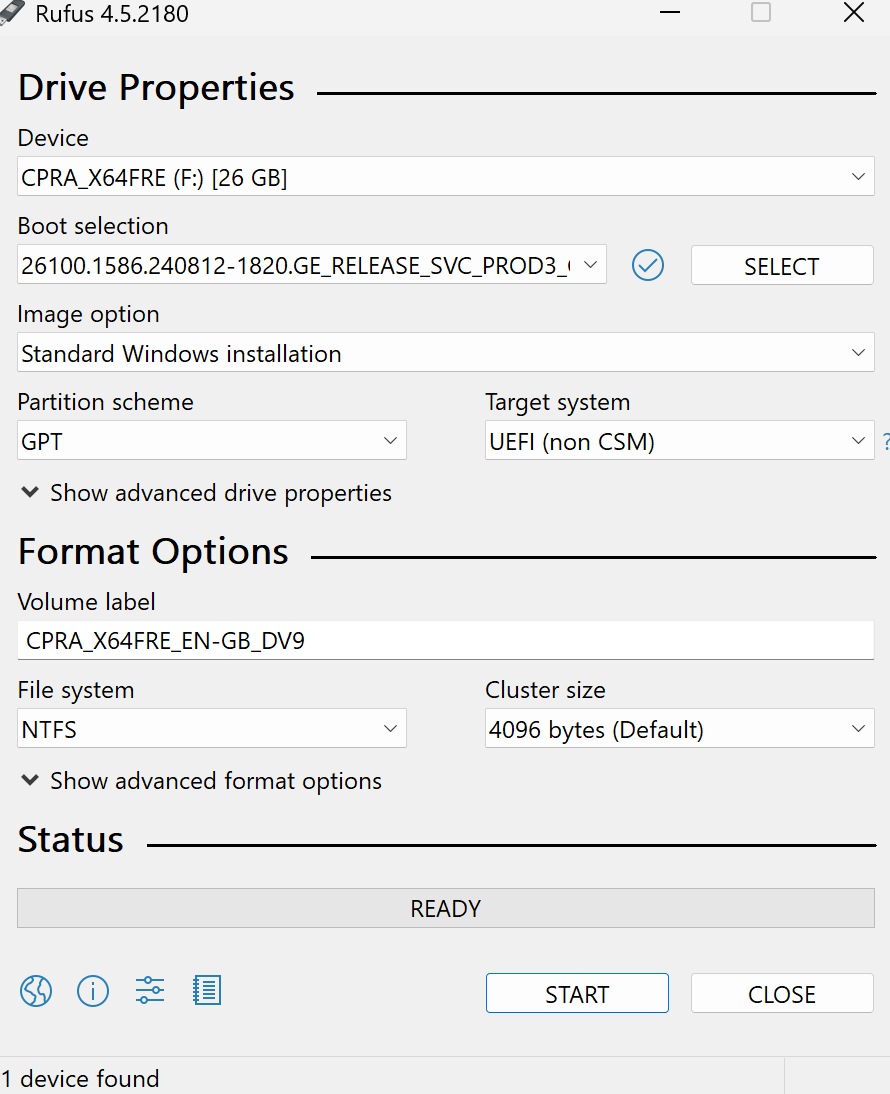Open the Target system UEFI dropdown
The width and height of the screenshot is (890, 1094).
(x=679, y=440)
